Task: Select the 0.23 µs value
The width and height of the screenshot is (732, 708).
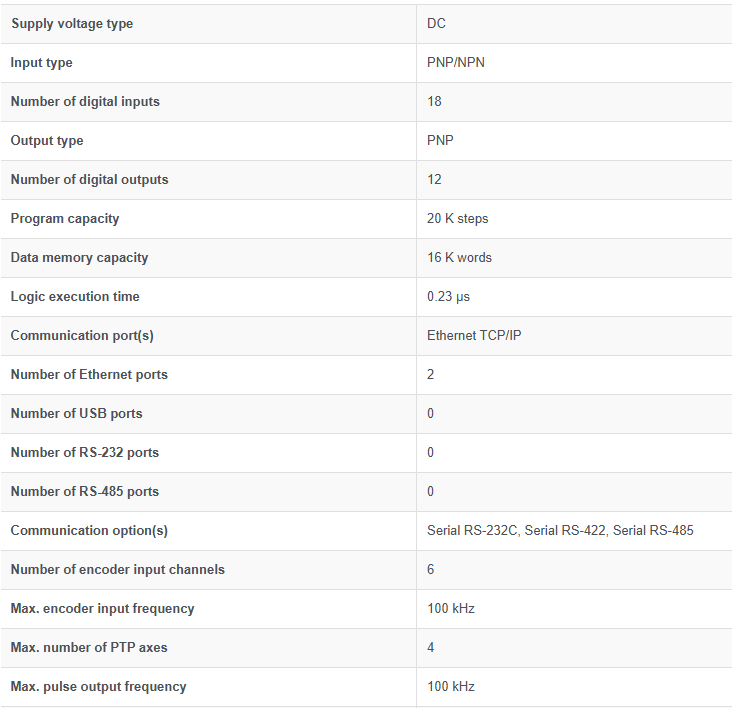Action: [x=449, y=297]
